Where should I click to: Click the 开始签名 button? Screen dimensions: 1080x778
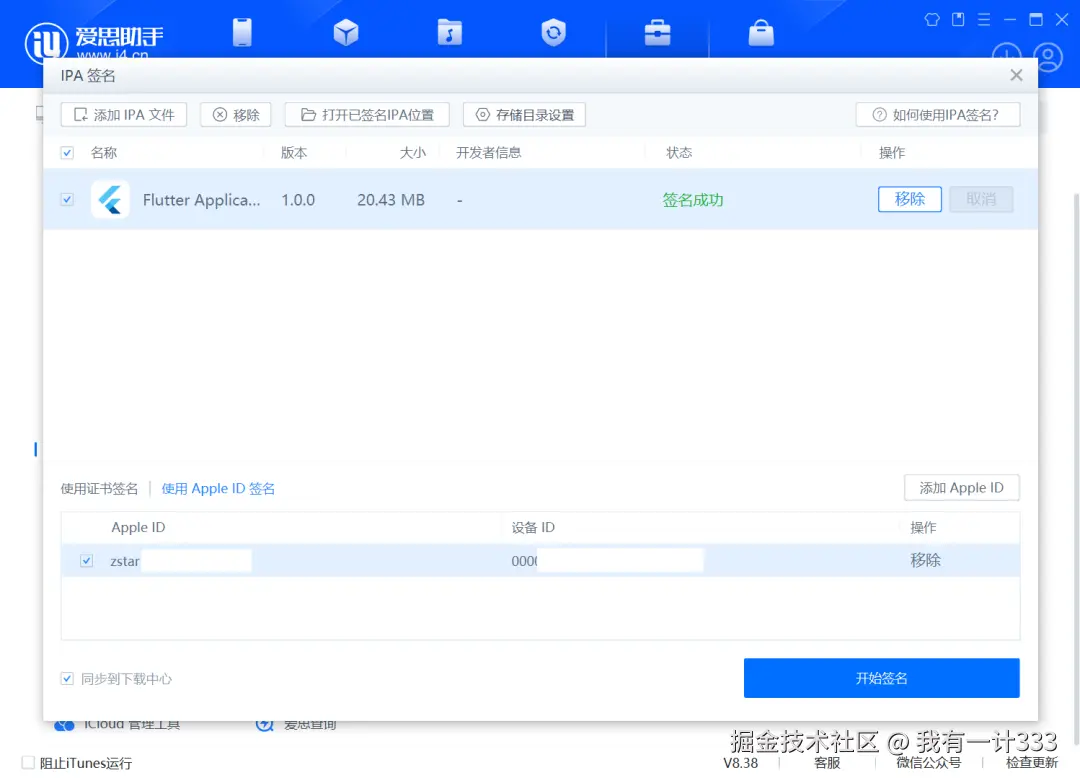click(x=882, y=678)
